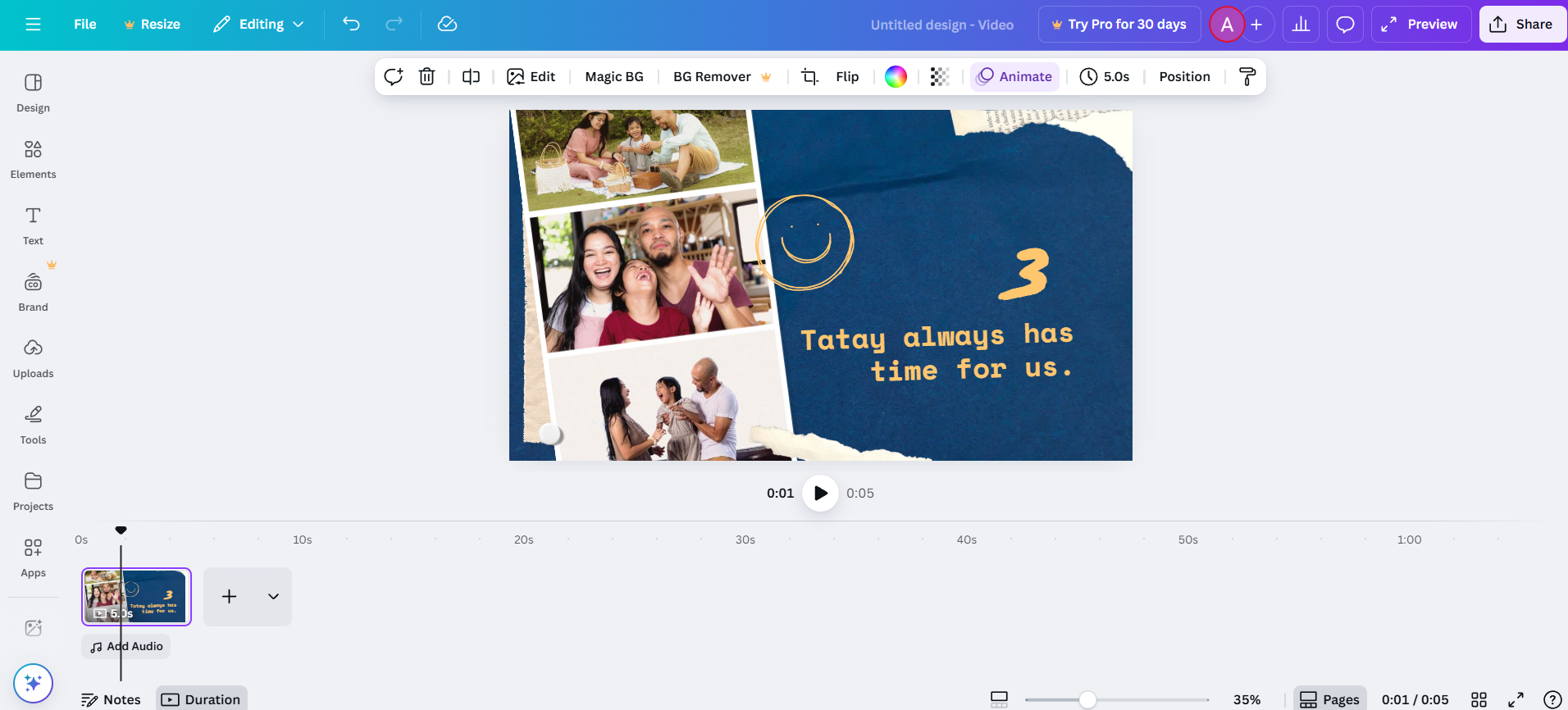Open the Projects panel
The height and width of the screenshot is (710, 1568).
[x=33, y=491]
